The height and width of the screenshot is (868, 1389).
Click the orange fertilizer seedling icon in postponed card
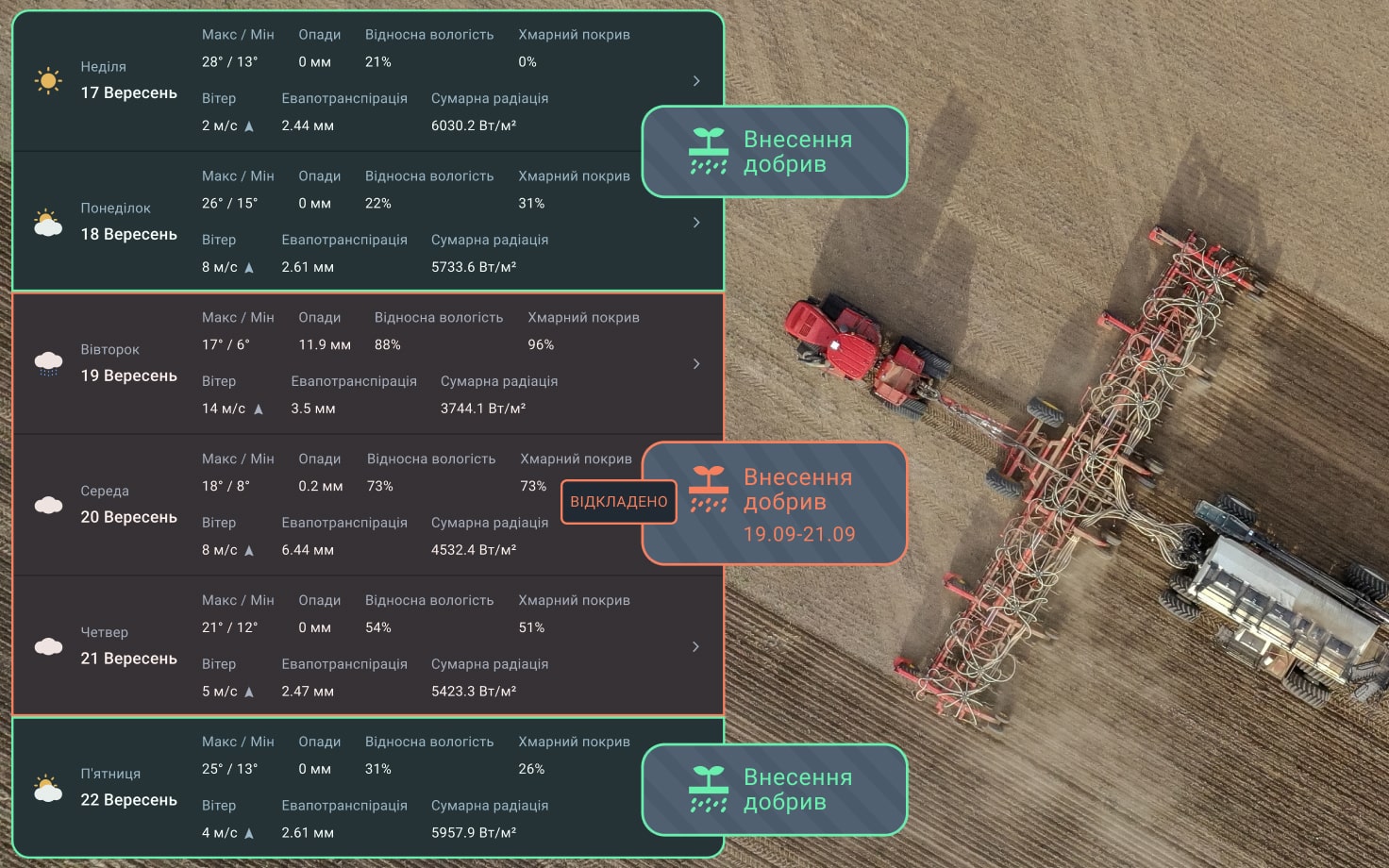tap(708, 489)
